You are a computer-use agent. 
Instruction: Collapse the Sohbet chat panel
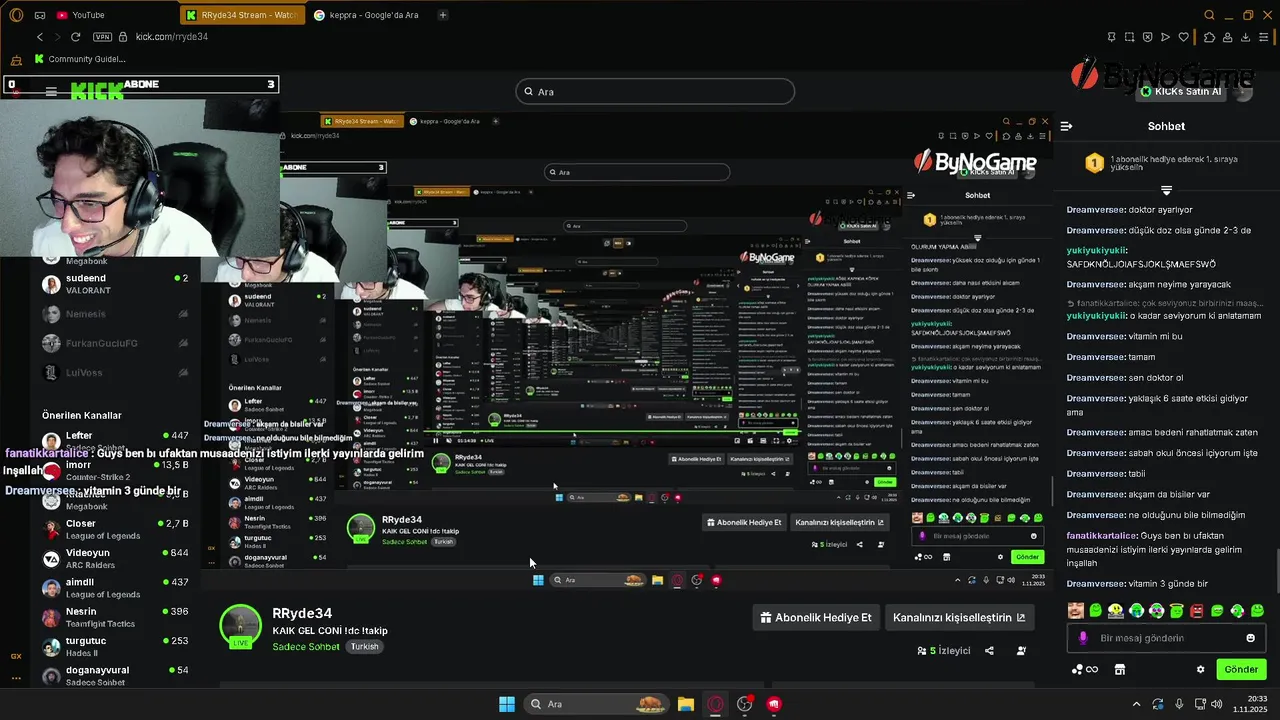[1067, 126]
